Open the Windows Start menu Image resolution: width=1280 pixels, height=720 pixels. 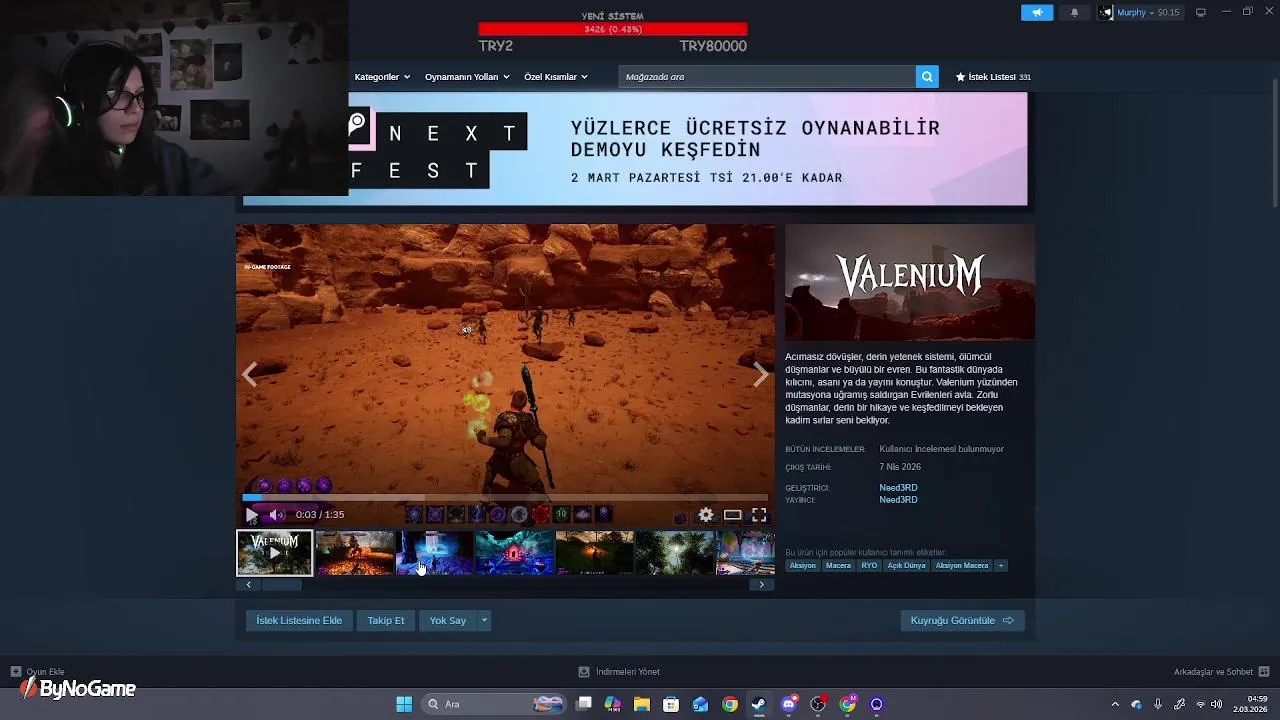[x=404, y=704]
